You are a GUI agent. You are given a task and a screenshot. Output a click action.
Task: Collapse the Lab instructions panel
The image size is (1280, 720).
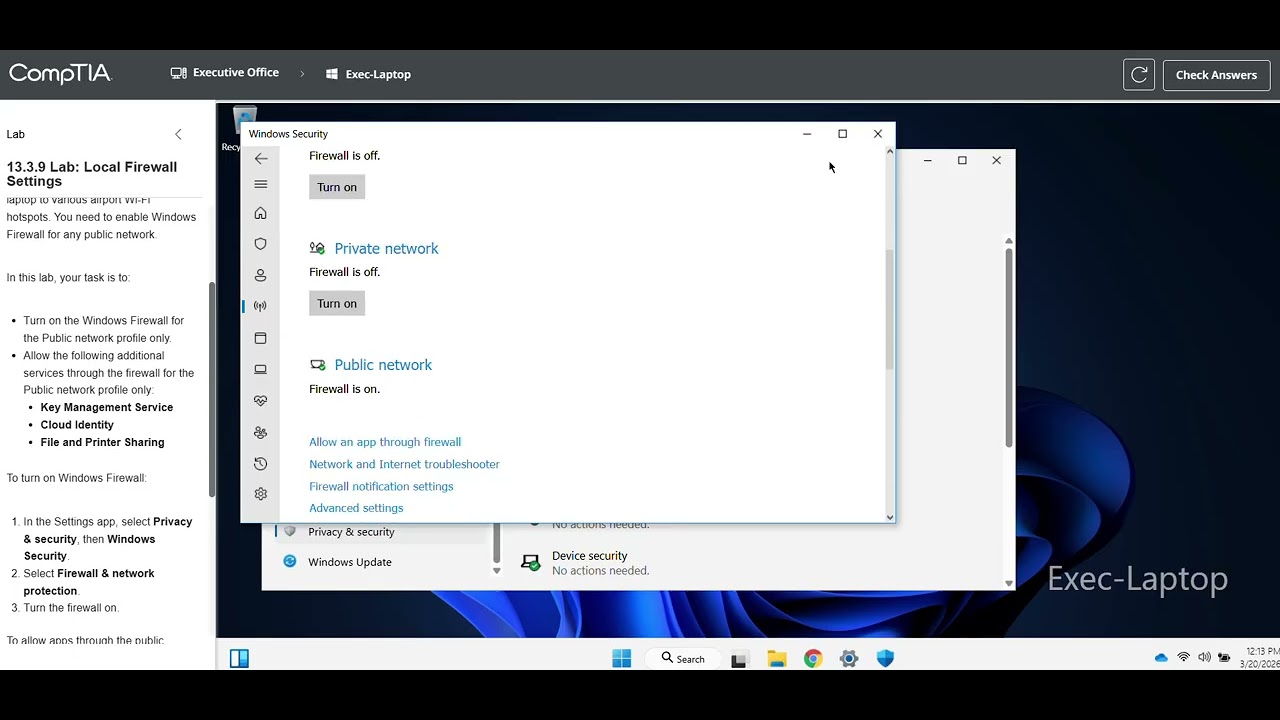tap(178, 134)
